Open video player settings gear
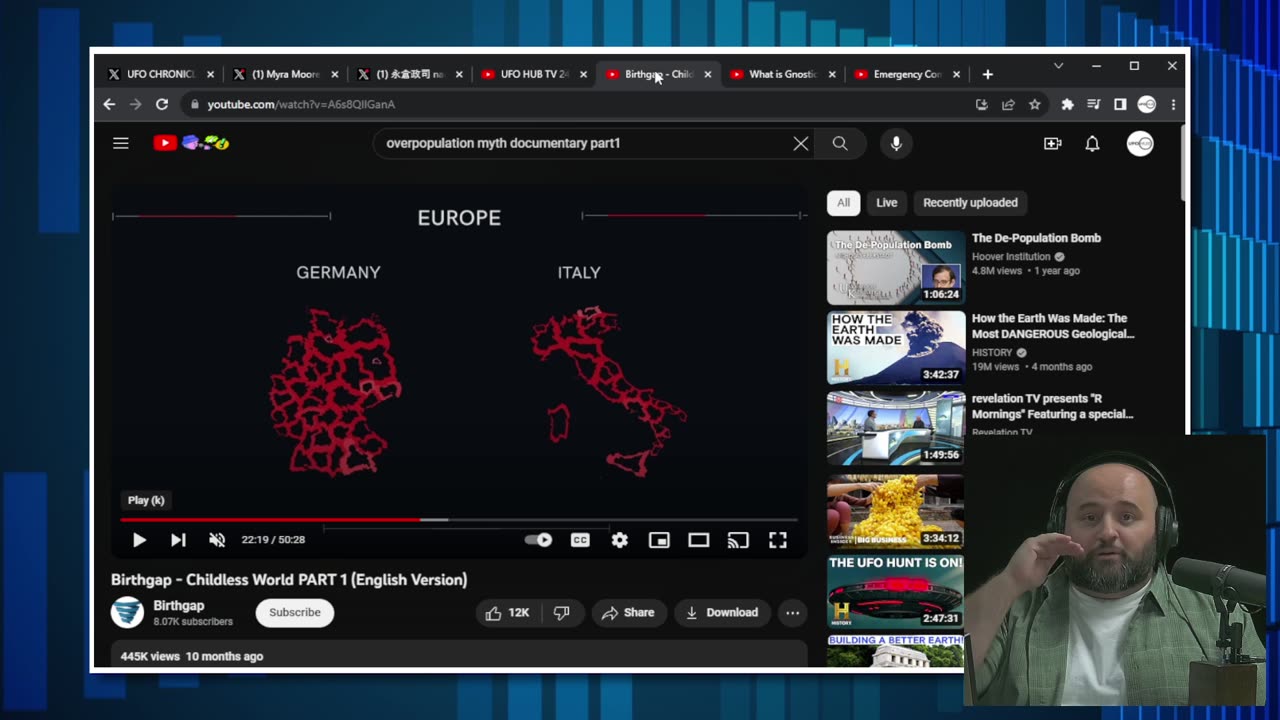 [620, 540]
